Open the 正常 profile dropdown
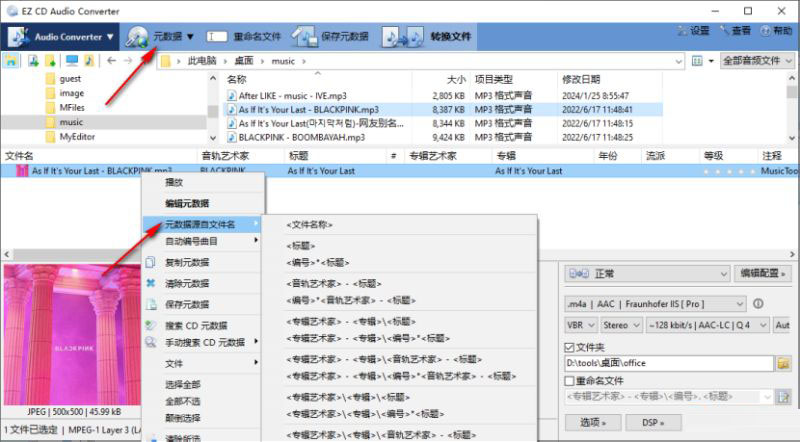The height and width of the screenshot is (442, 800). click(647, 274)
